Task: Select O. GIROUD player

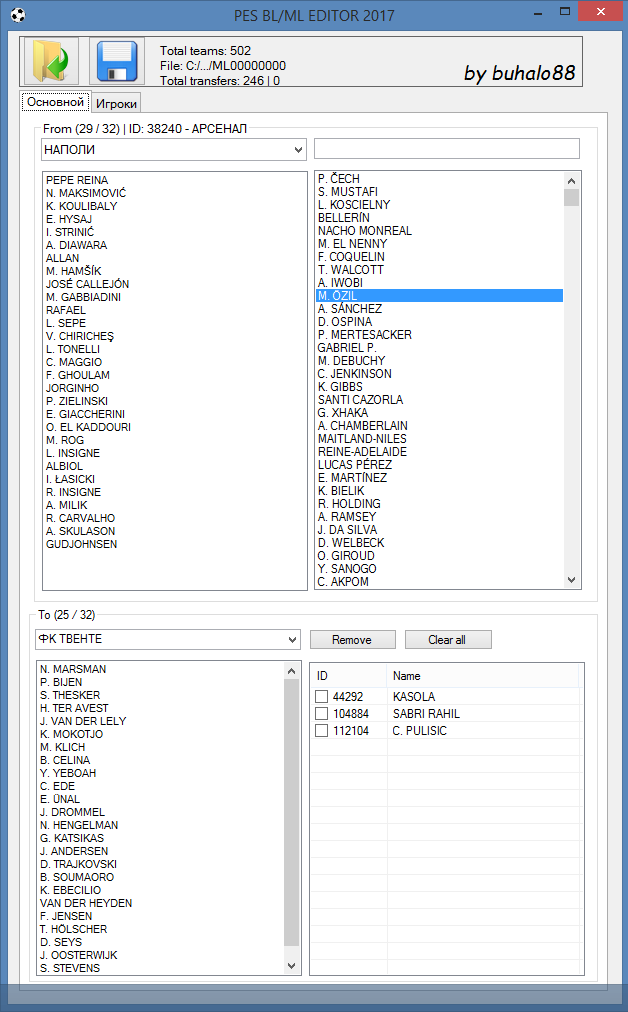Action: 346,556
